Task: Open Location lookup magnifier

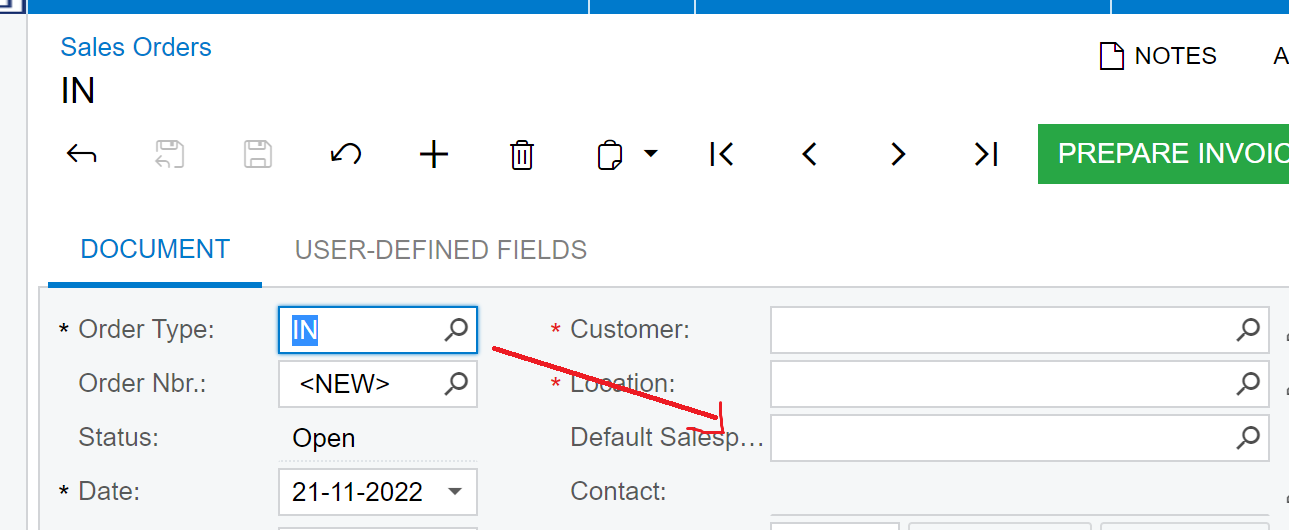Action: pyautogui.click(x=1247, y=384)
